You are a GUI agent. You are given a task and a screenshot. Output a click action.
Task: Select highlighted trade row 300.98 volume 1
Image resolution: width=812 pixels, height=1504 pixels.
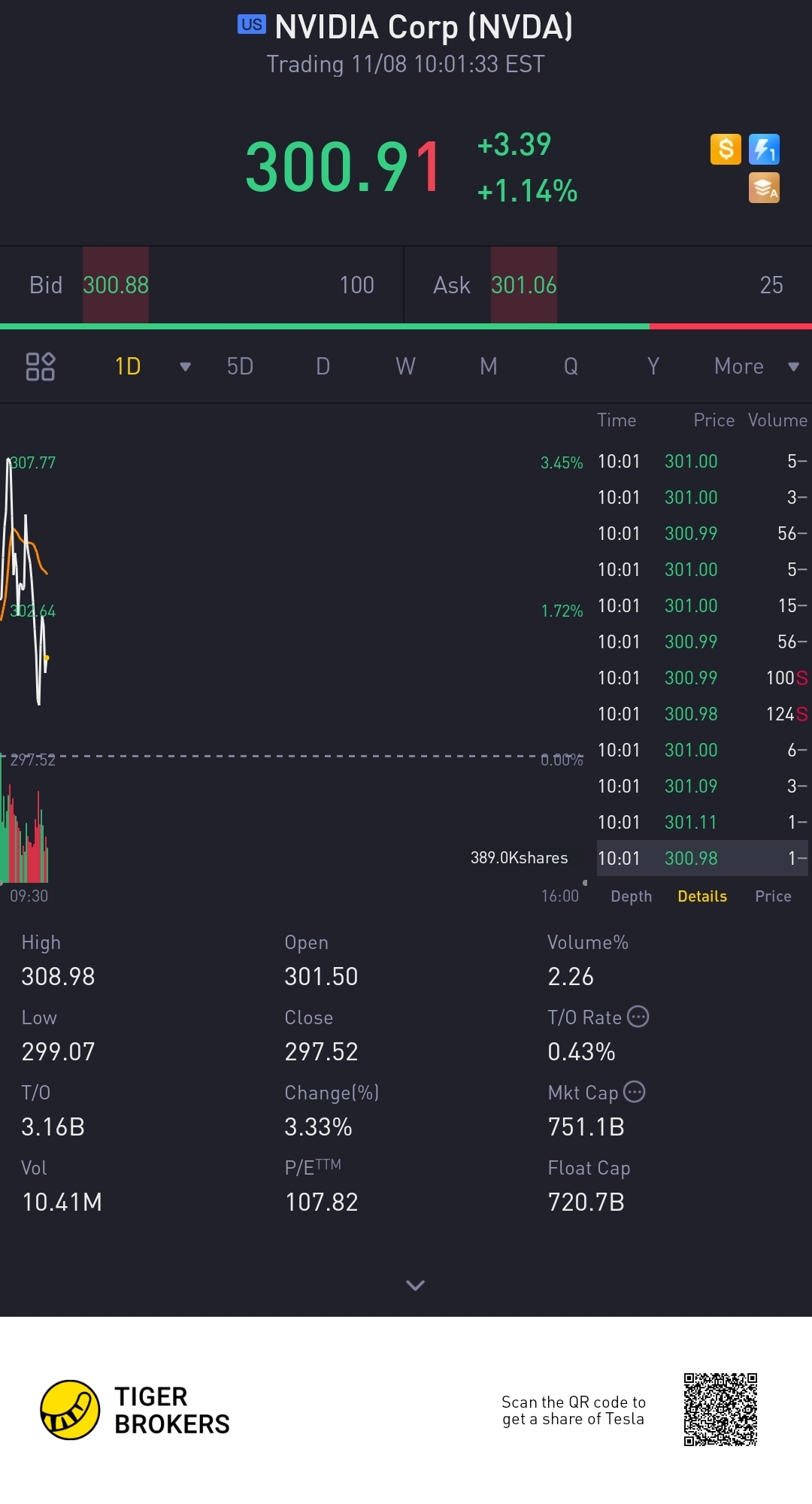point(703,858)
